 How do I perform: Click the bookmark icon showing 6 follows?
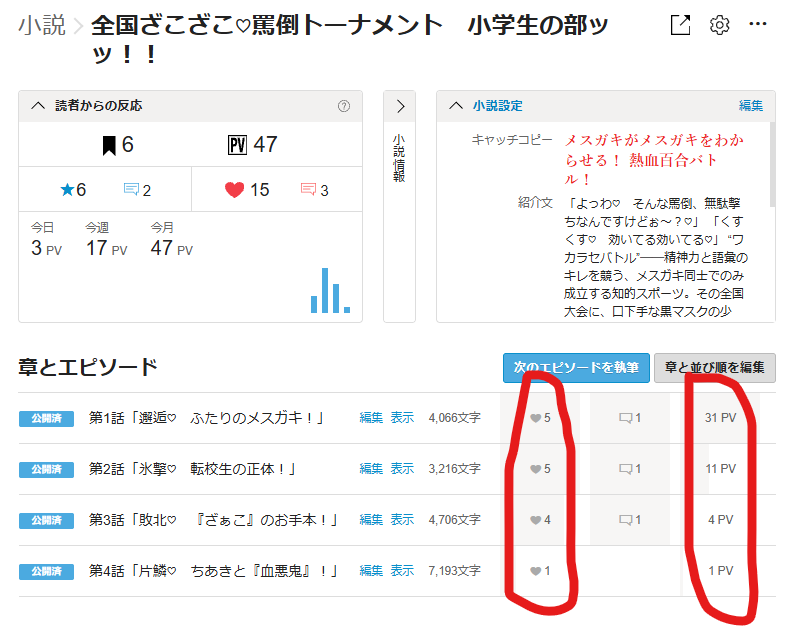109,145
